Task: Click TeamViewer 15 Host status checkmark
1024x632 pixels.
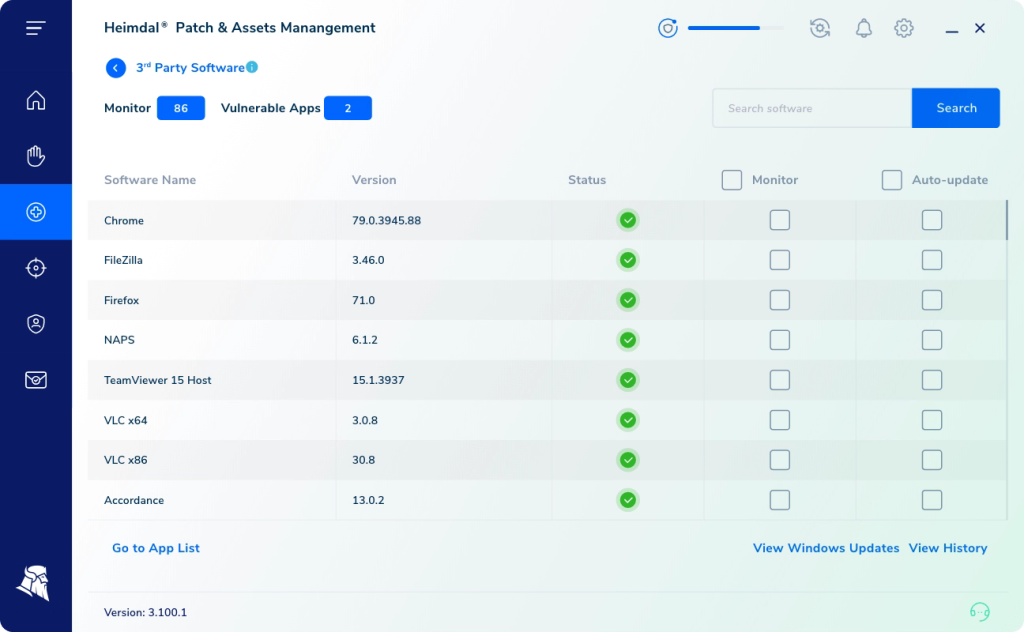Action: pos(628,380)
